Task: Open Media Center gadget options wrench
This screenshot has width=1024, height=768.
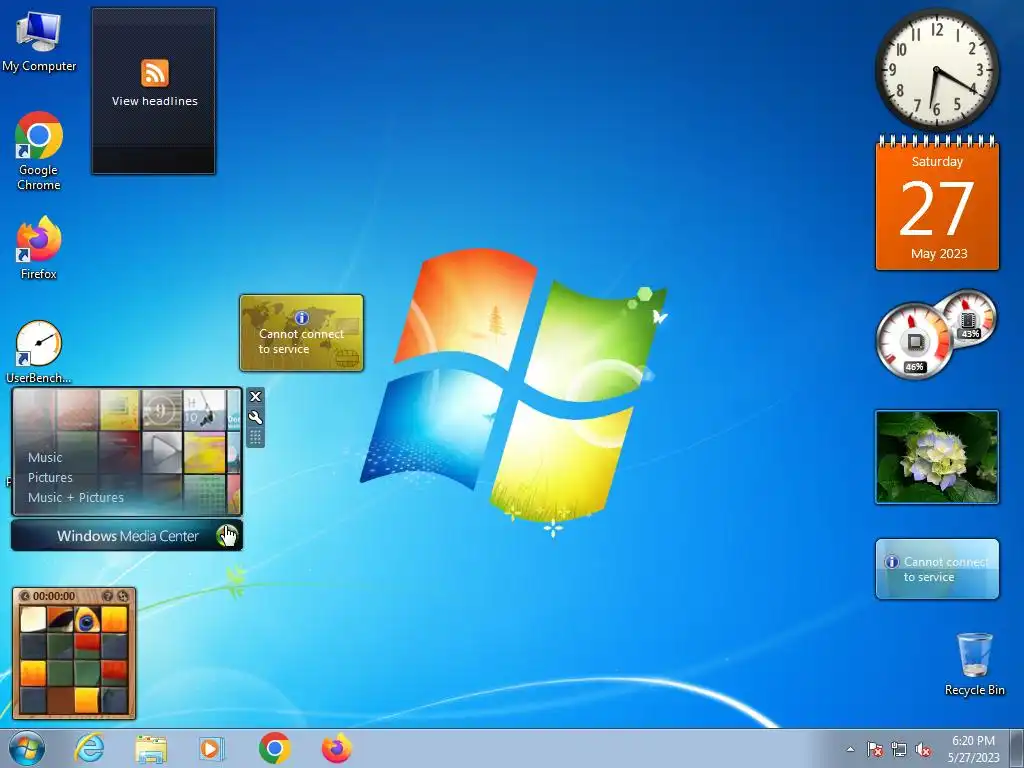Action: tap(255, 417)
